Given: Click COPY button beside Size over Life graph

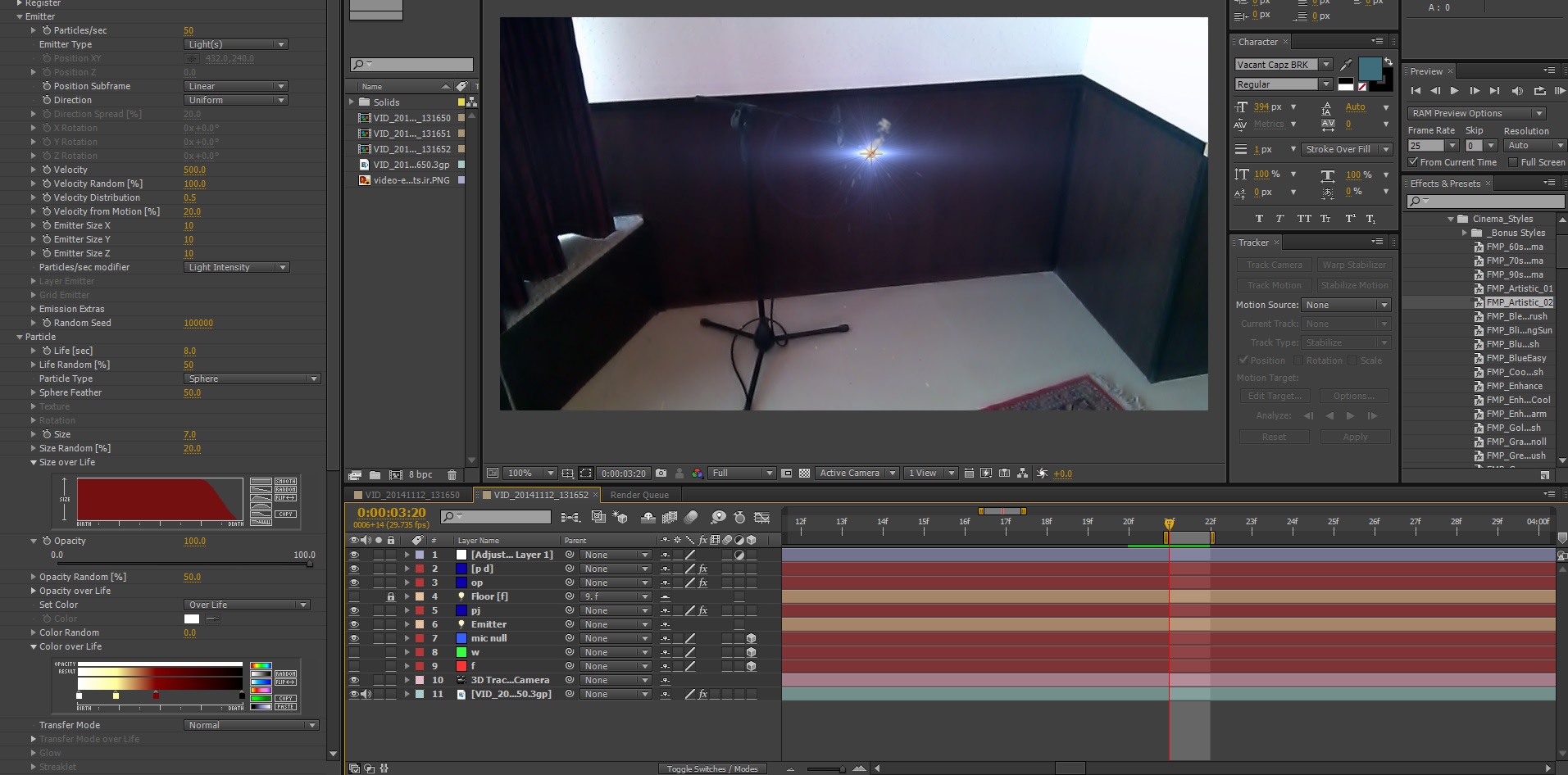Looking at the screenshot, I should point(285,514).
